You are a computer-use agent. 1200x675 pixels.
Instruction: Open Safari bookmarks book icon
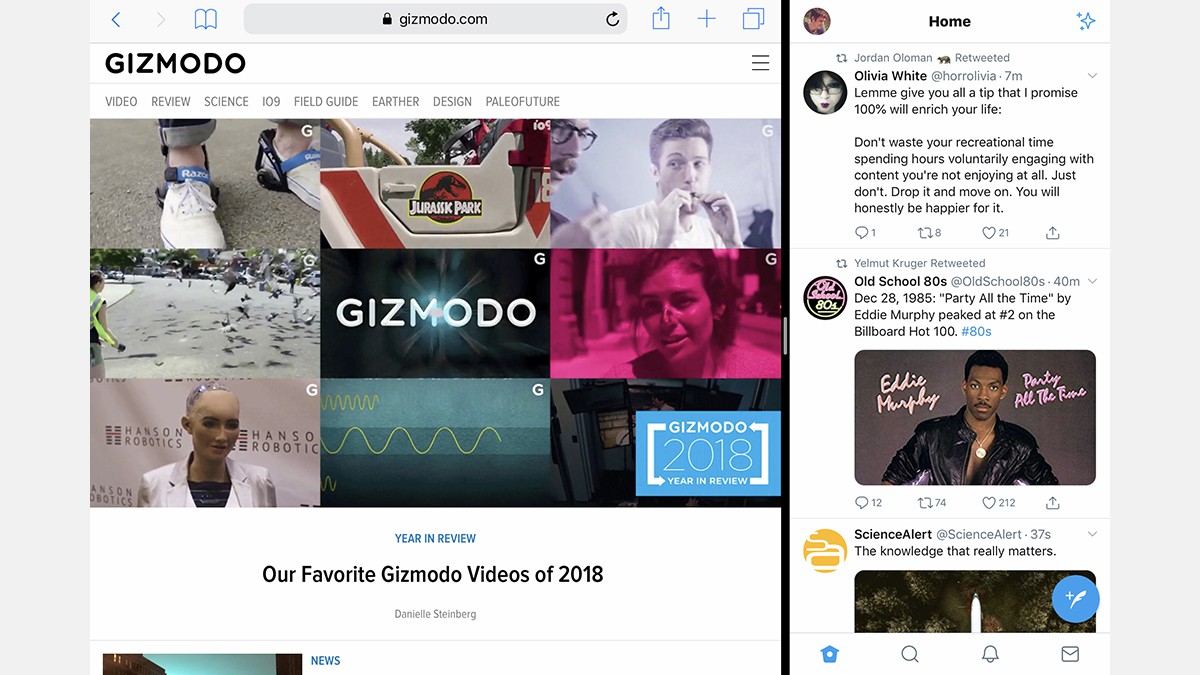205,19
